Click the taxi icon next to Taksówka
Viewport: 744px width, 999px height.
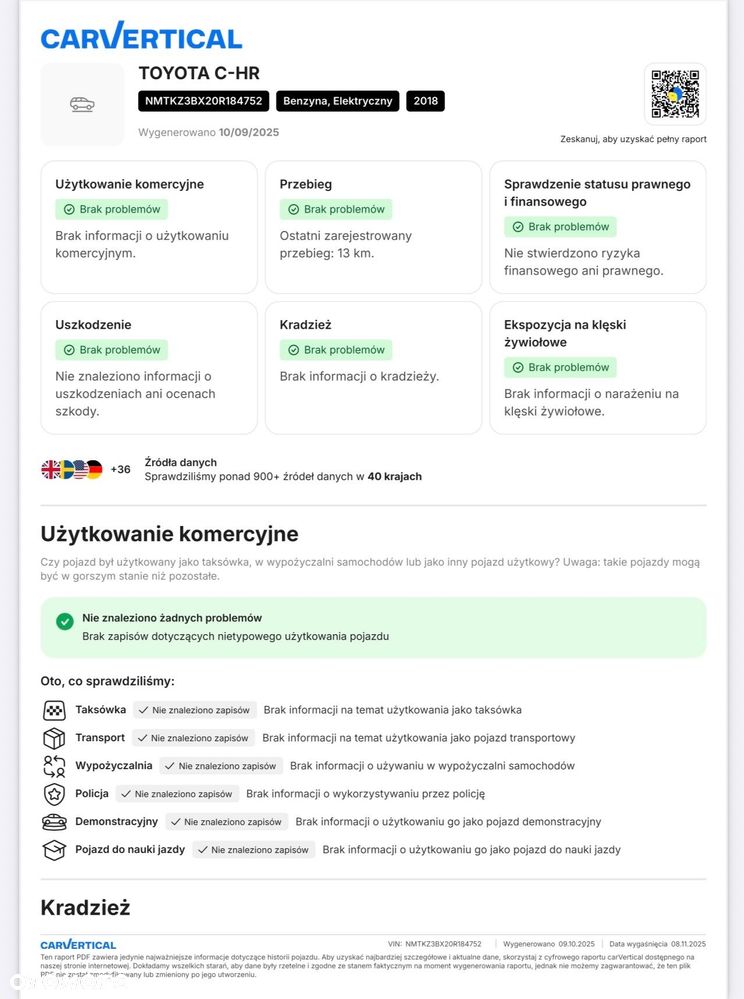(54, 710)
